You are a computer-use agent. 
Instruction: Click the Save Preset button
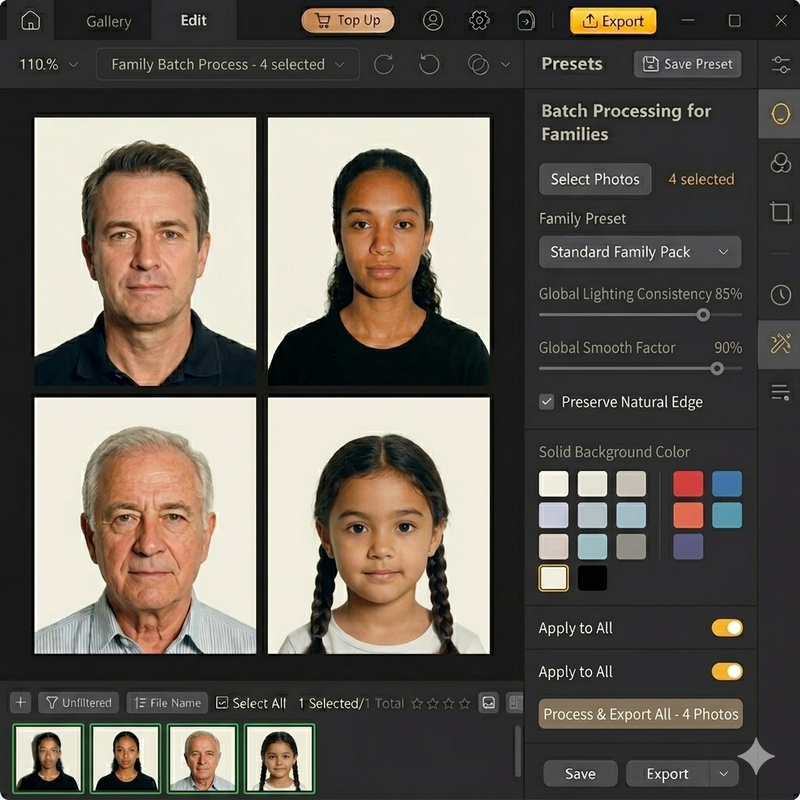[687, 64]
